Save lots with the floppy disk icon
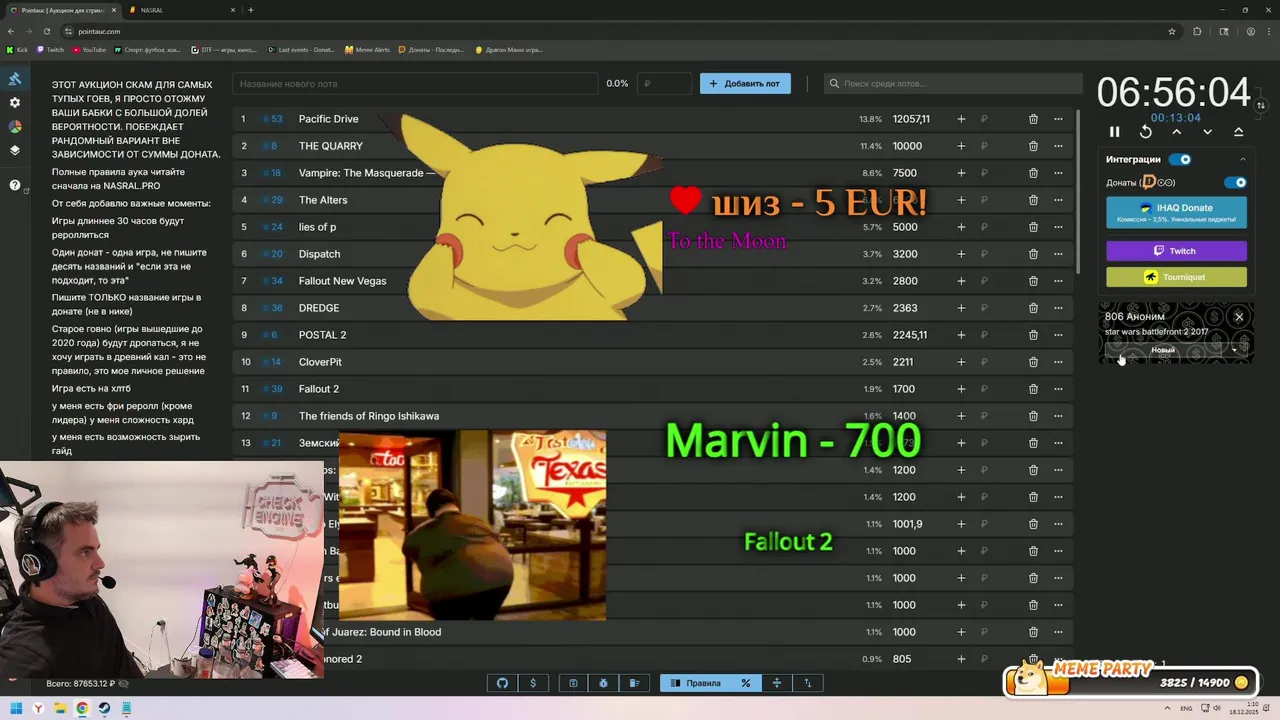Screen dimensions: 1280x720 click(573, 683)
